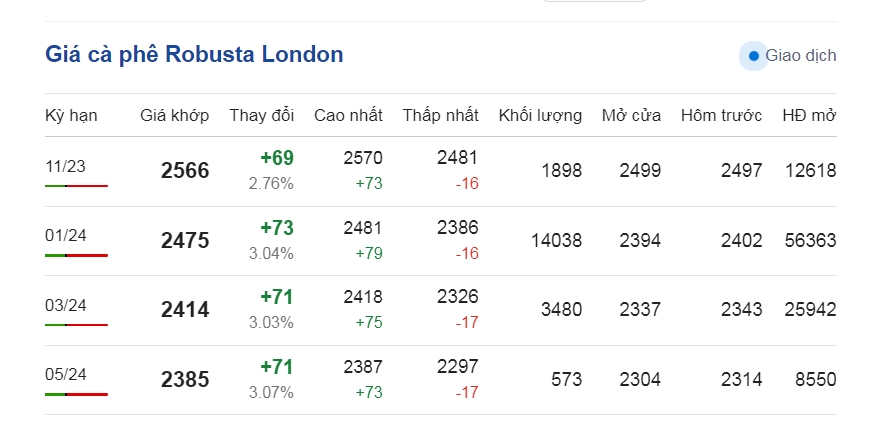
Task: Open the Giá cà phê Robusta London heading
Action: (194, 54)
